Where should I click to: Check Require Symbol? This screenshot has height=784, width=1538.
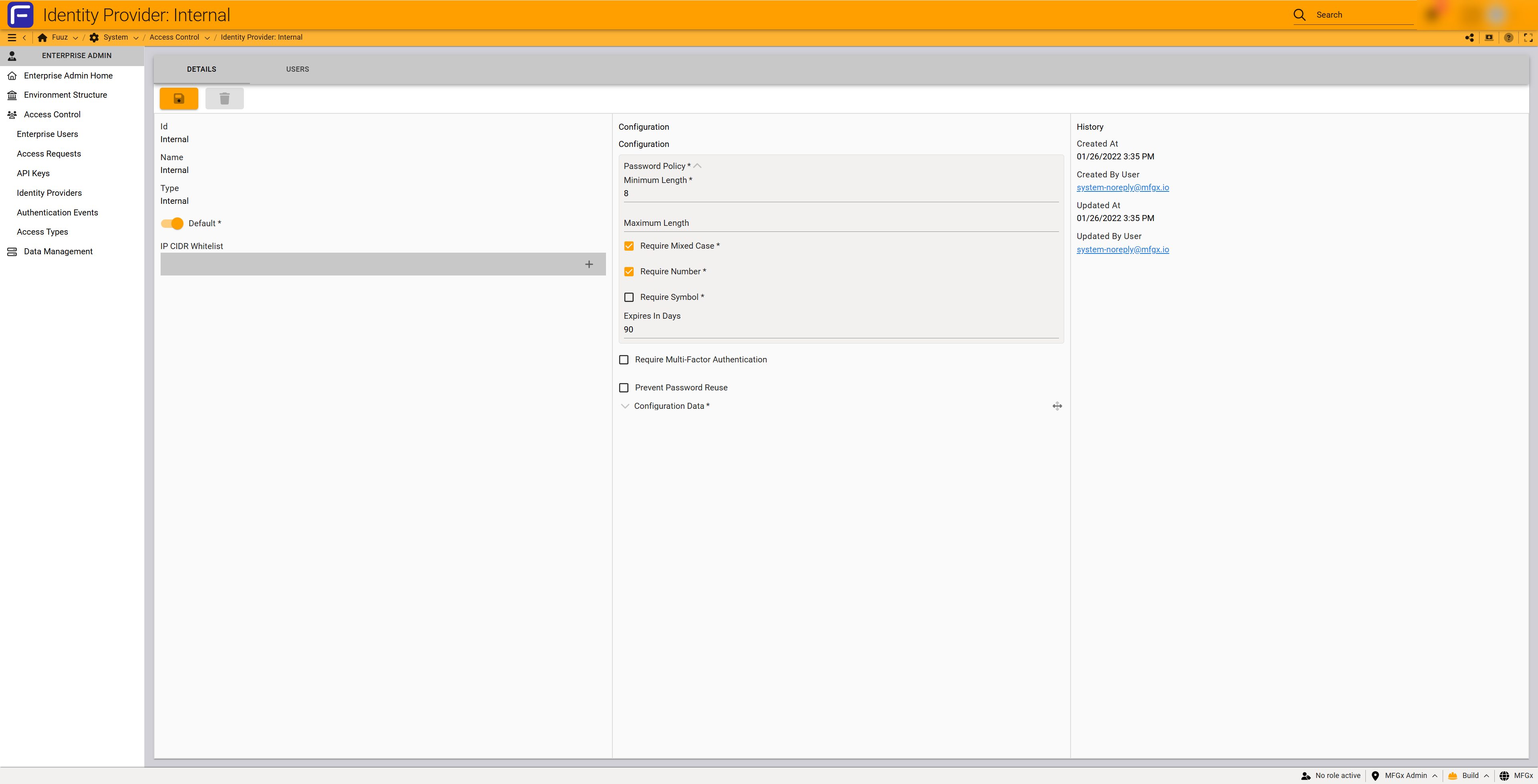click(x=629, y=298)
